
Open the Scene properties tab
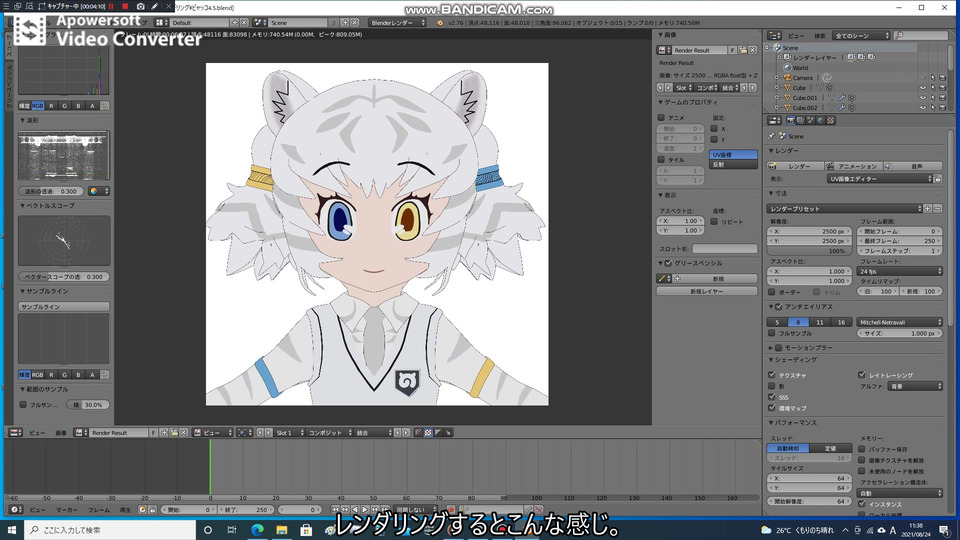(x=811, y=121)
